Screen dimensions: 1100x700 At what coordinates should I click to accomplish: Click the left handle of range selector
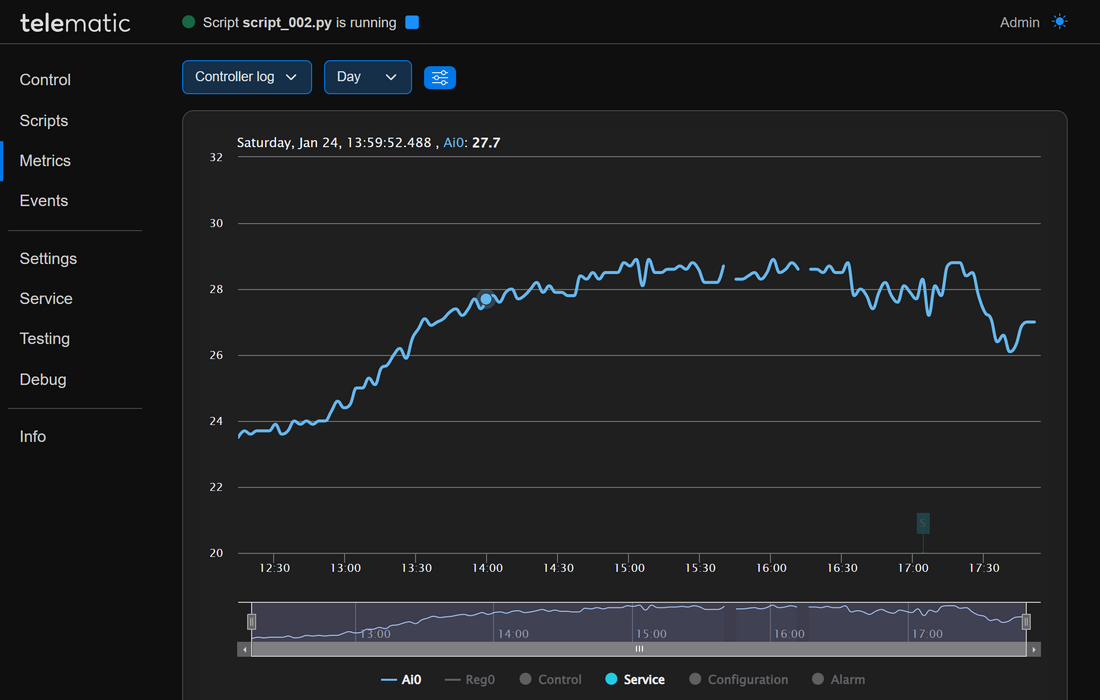(x=252, y=622)
